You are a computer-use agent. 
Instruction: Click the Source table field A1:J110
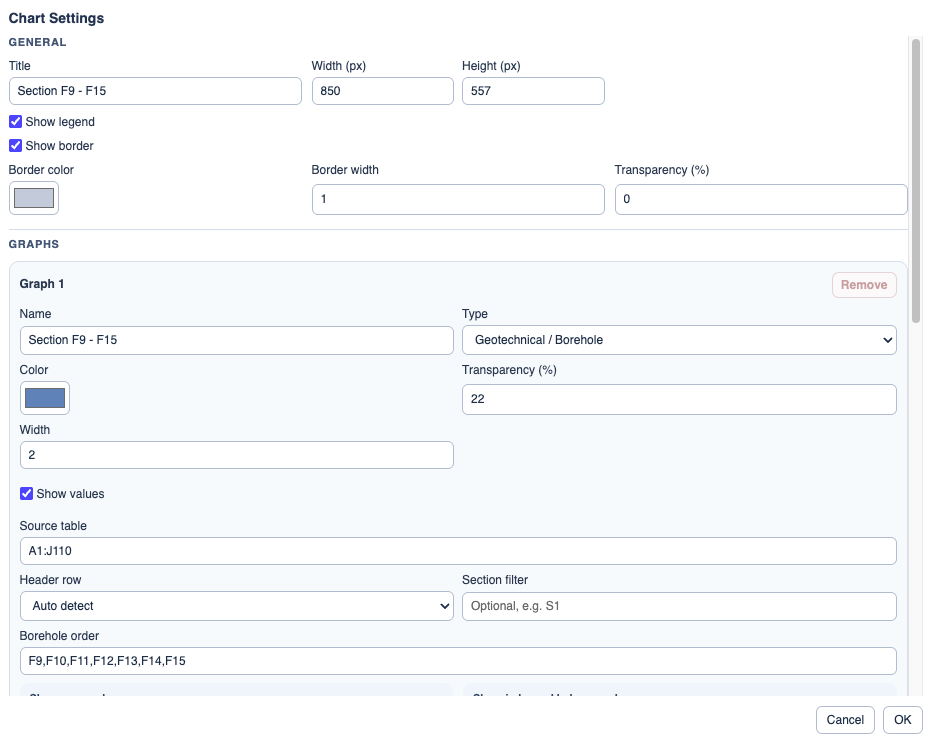pos(458,551)
